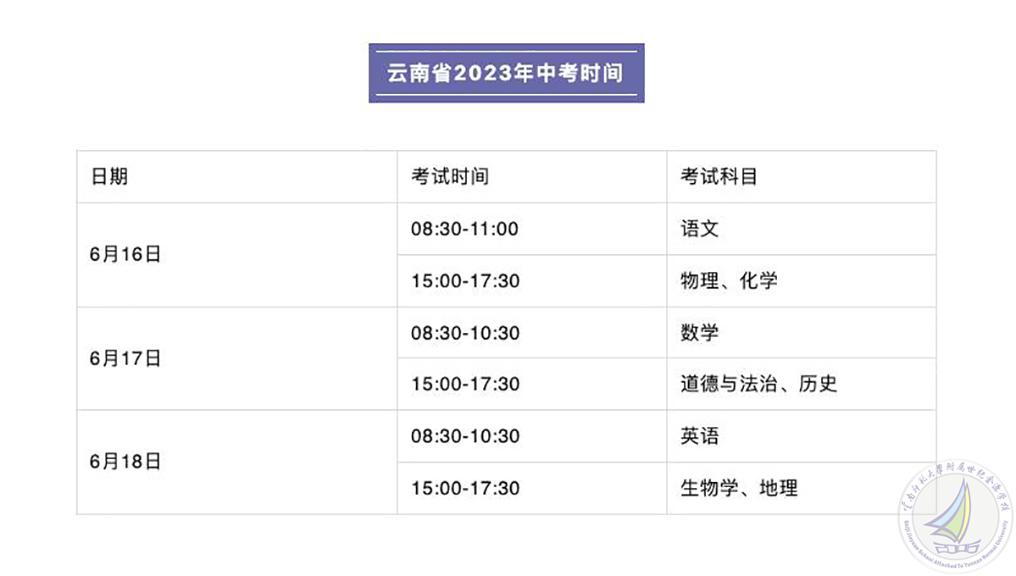Screen dimensions: 1016x576
Task: Click the 08:30-10:30 time beside 英语
Action: point(465,436)
